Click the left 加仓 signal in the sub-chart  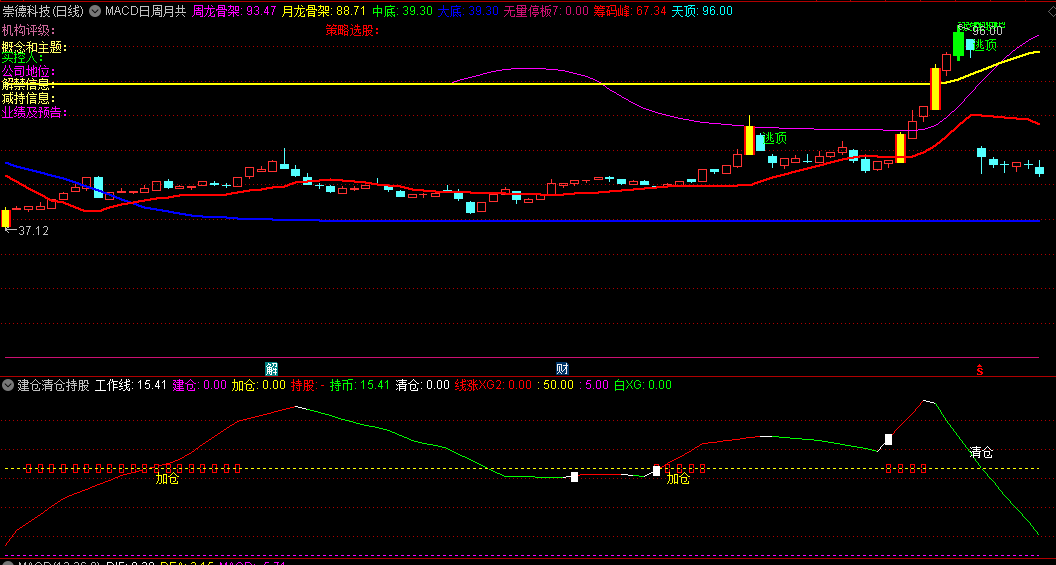[x=167, y=479]
